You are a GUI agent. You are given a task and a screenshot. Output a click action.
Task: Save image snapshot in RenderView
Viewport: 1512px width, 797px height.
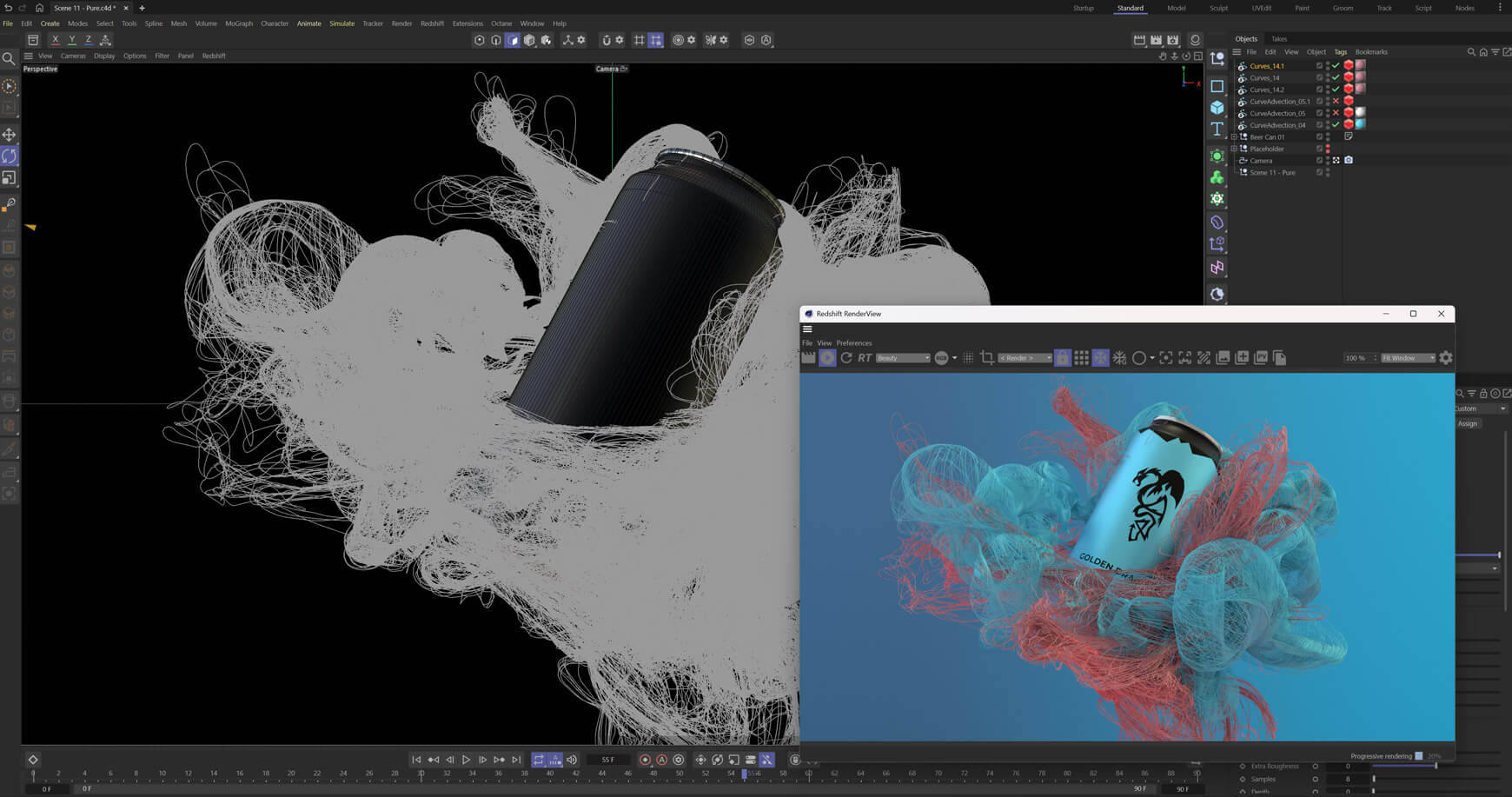coord(1223,358)
